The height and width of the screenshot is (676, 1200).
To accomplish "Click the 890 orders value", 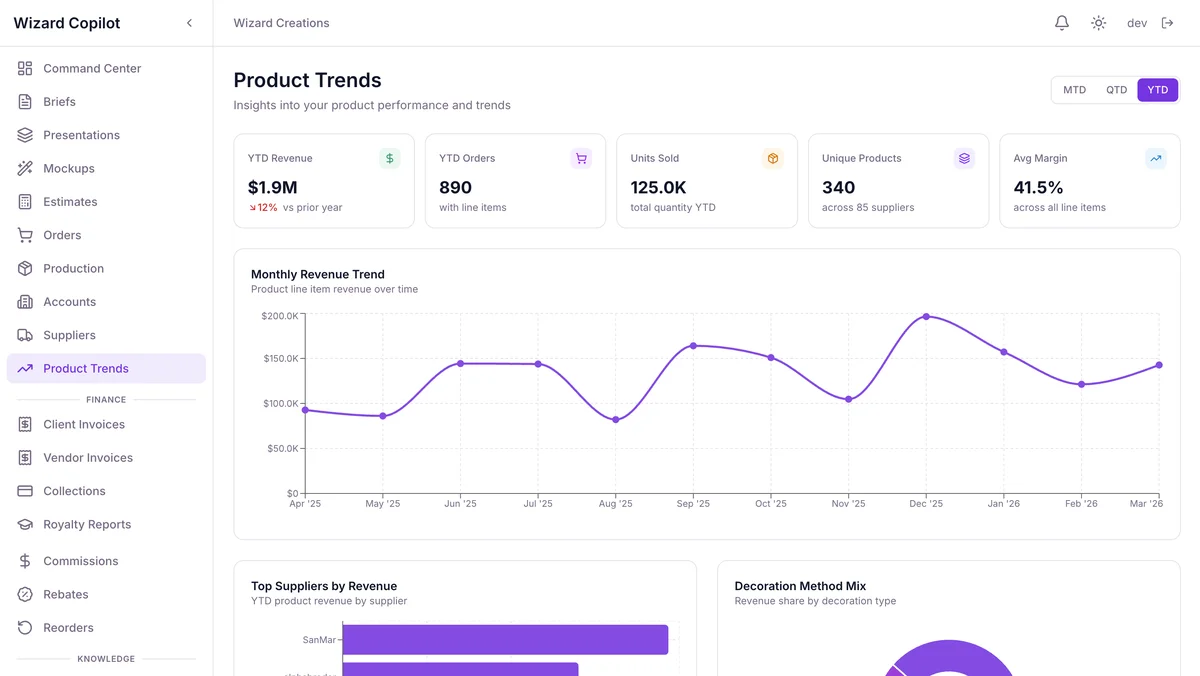I will pos(456,187).
